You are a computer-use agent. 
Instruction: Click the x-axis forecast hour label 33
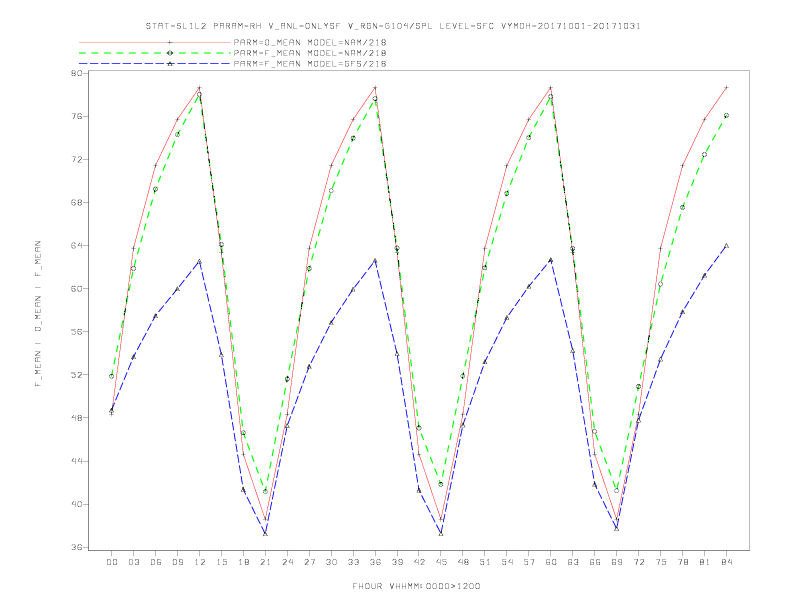click(x=353, y=562)
